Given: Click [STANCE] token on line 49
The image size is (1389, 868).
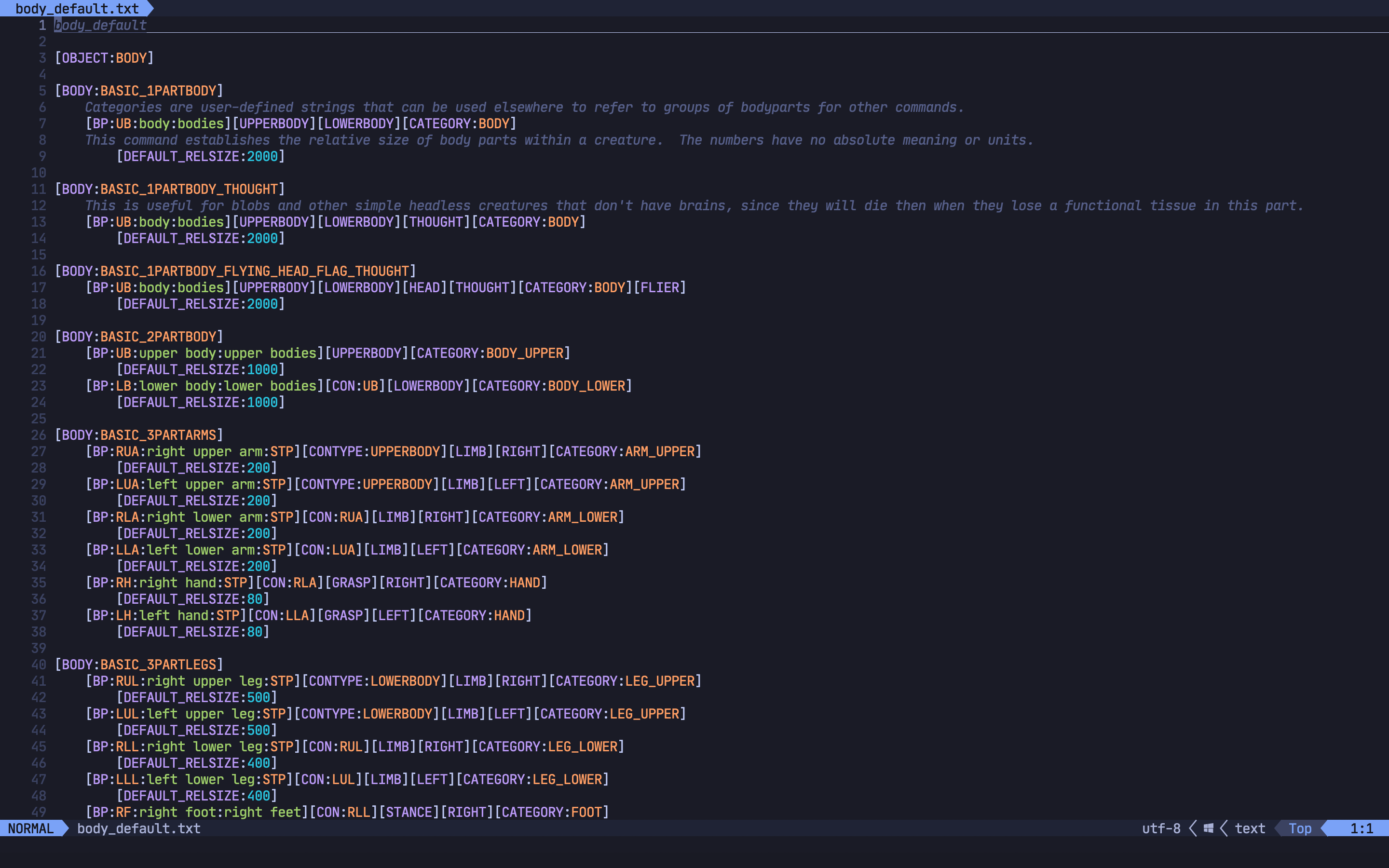Looking at the screenshot, I should click(x=409, y=813).
